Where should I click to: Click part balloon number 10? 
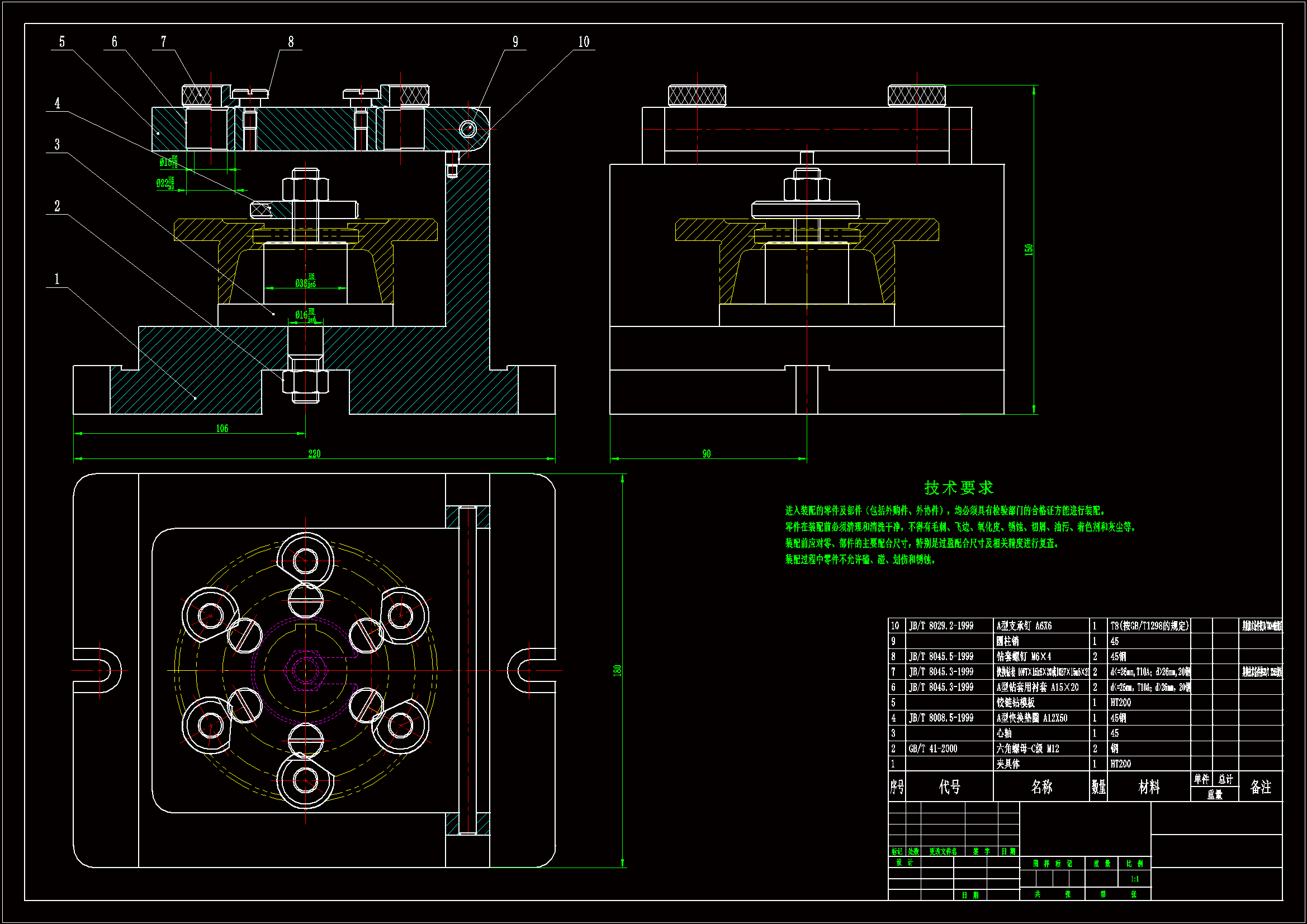584,41
